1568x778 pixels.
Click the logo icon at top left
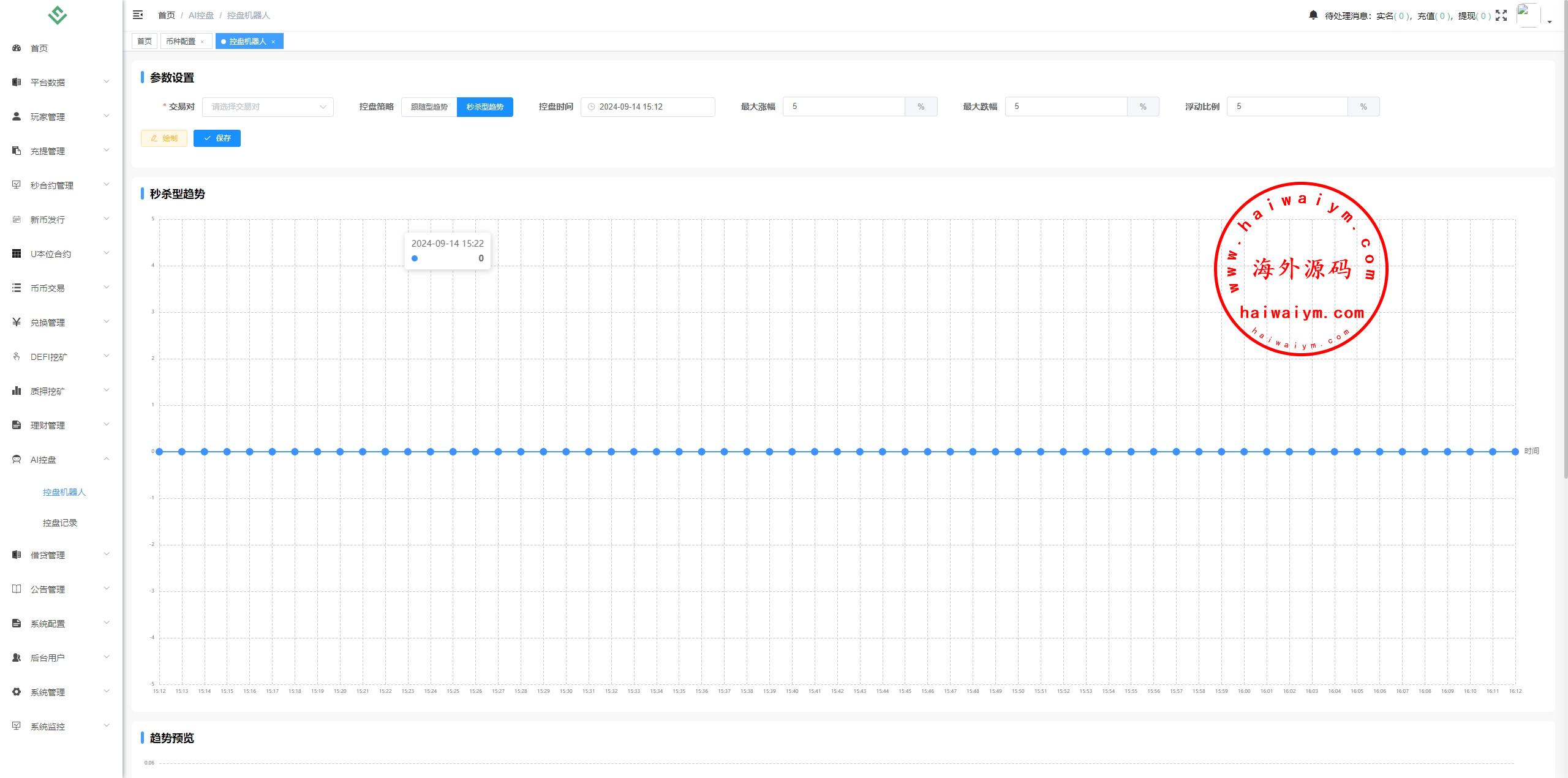[58, 15]
